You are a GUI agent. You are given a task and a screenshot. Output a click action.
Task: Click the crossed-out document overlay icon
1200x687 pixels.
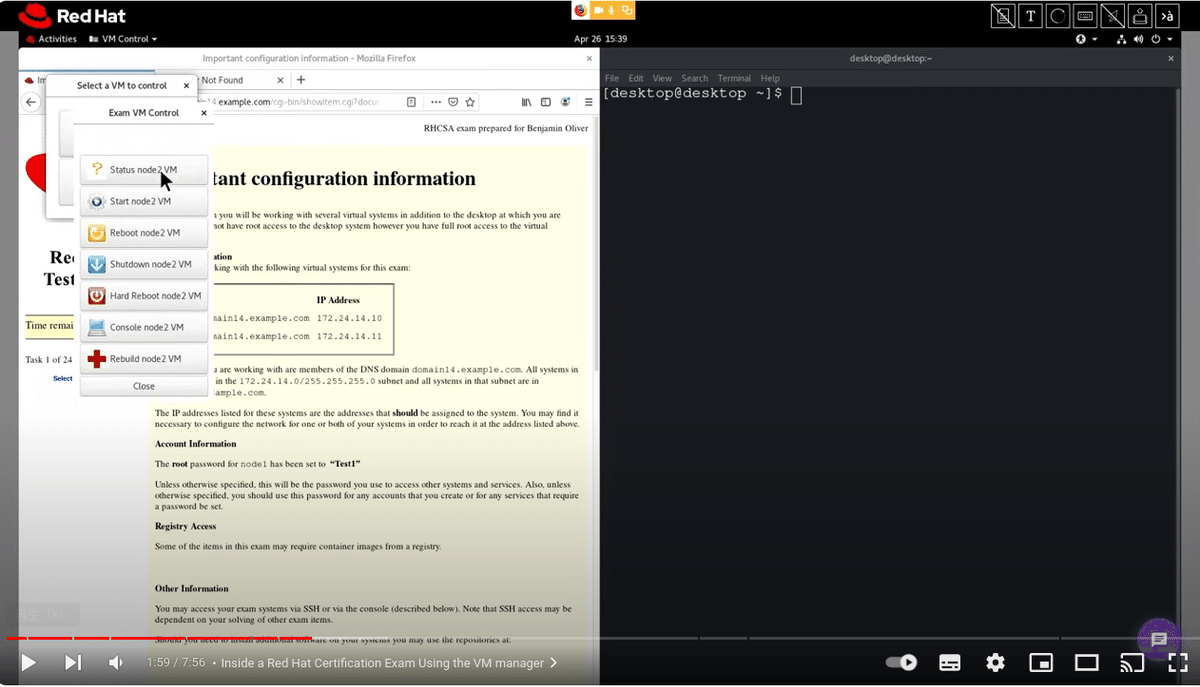[x=1003, y=16]
